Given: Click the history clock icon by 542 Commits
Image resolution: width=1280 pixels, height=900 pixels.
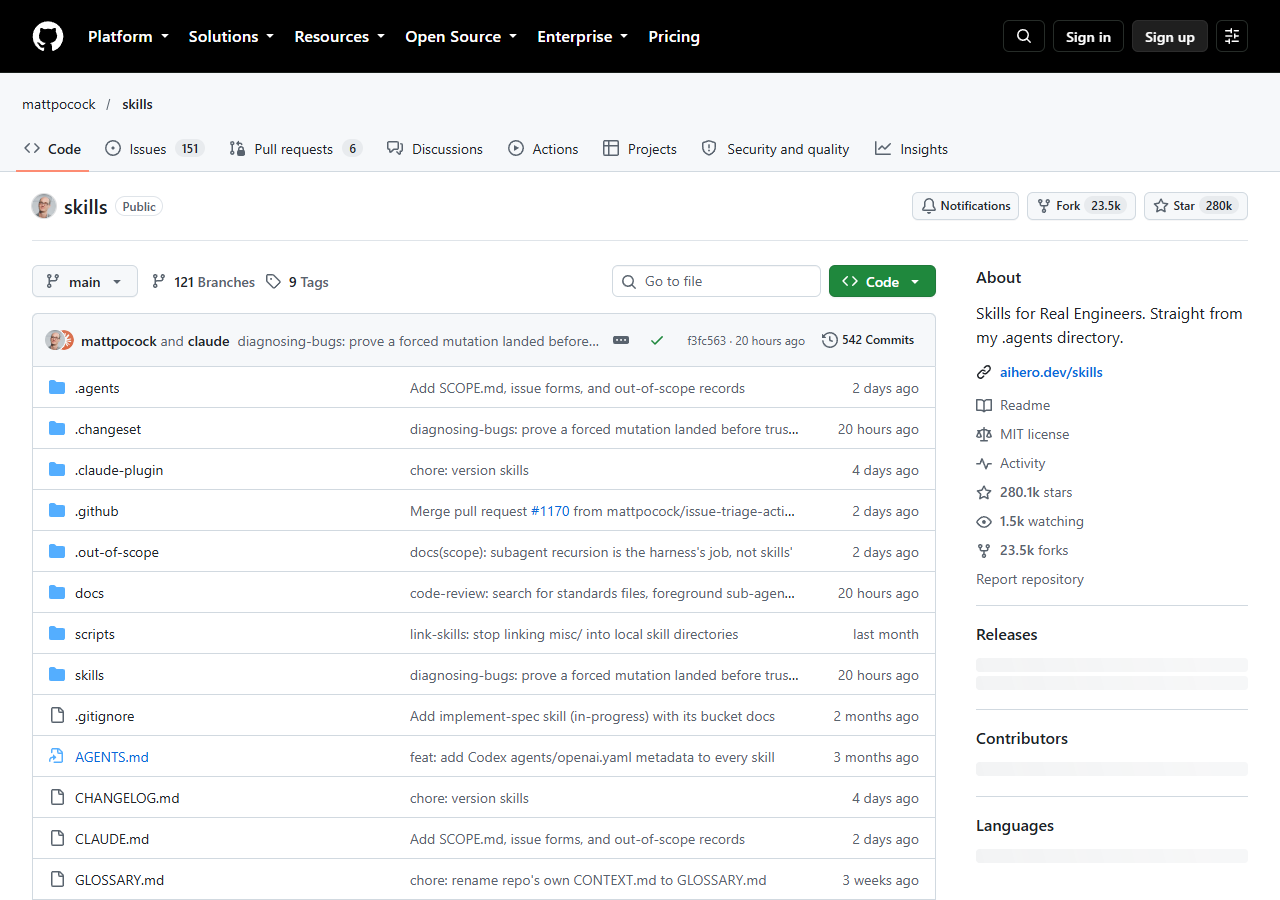Looking at the screenshot, I should [x=830, y=340].
